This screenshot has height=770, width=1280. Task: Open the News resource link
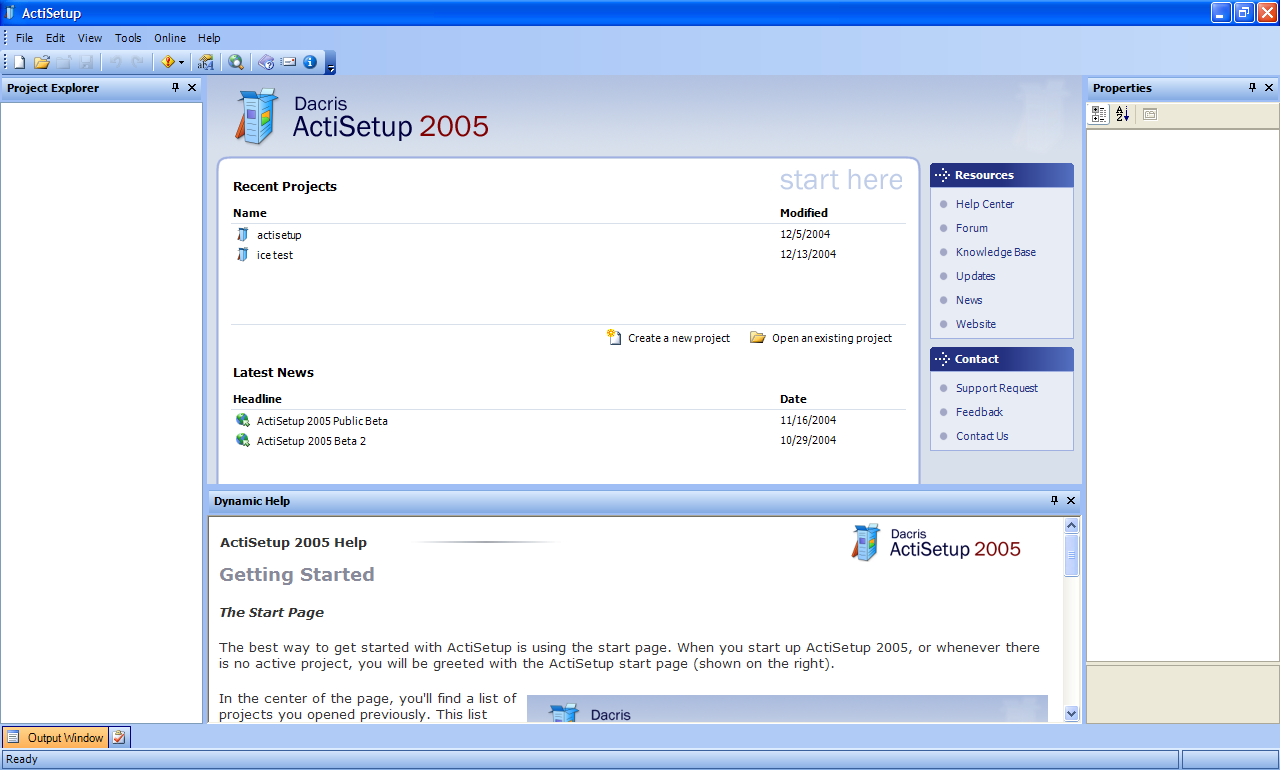click(969, 300)
